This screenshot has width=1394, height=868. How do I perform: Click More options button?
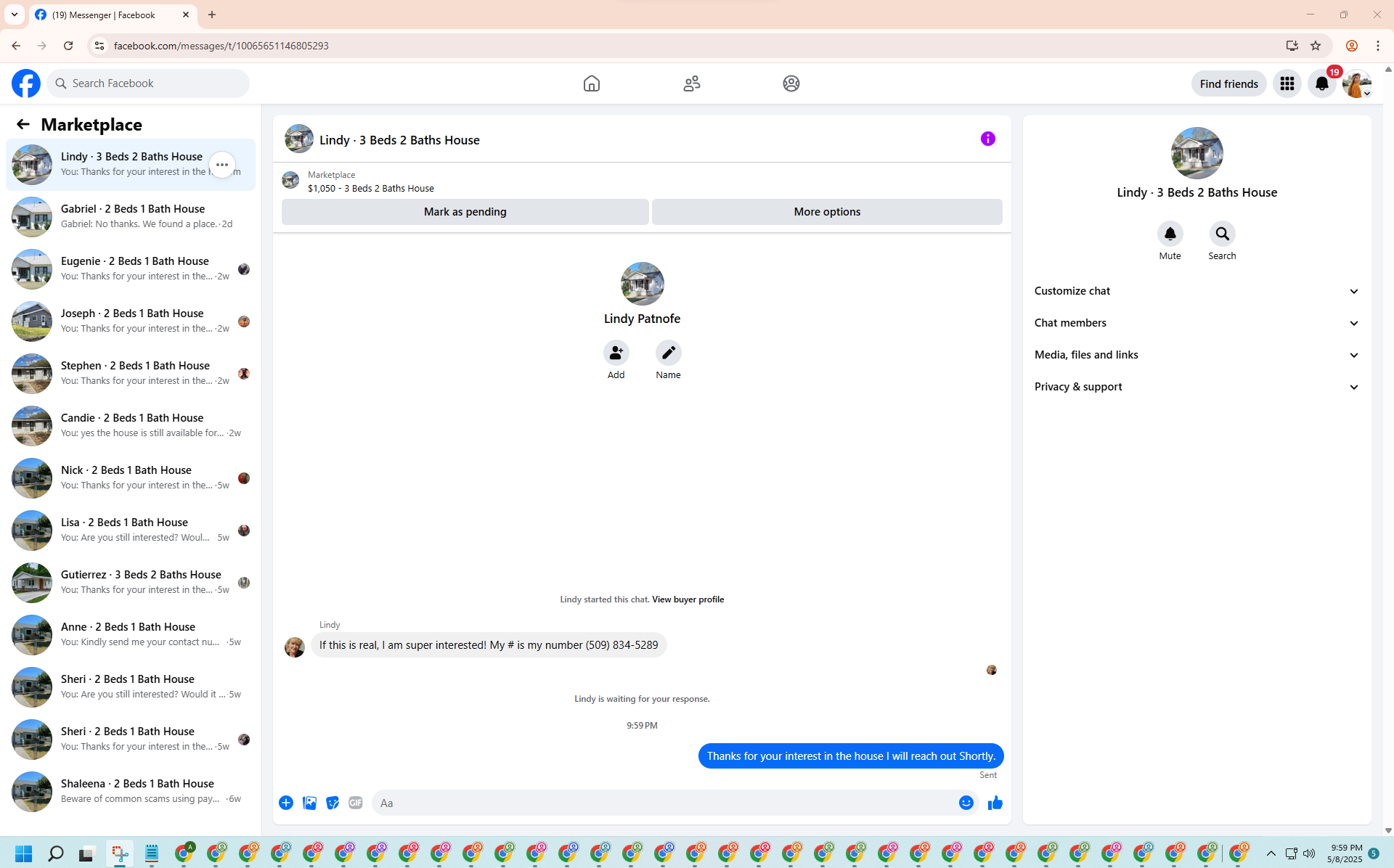tap(828, 212)
